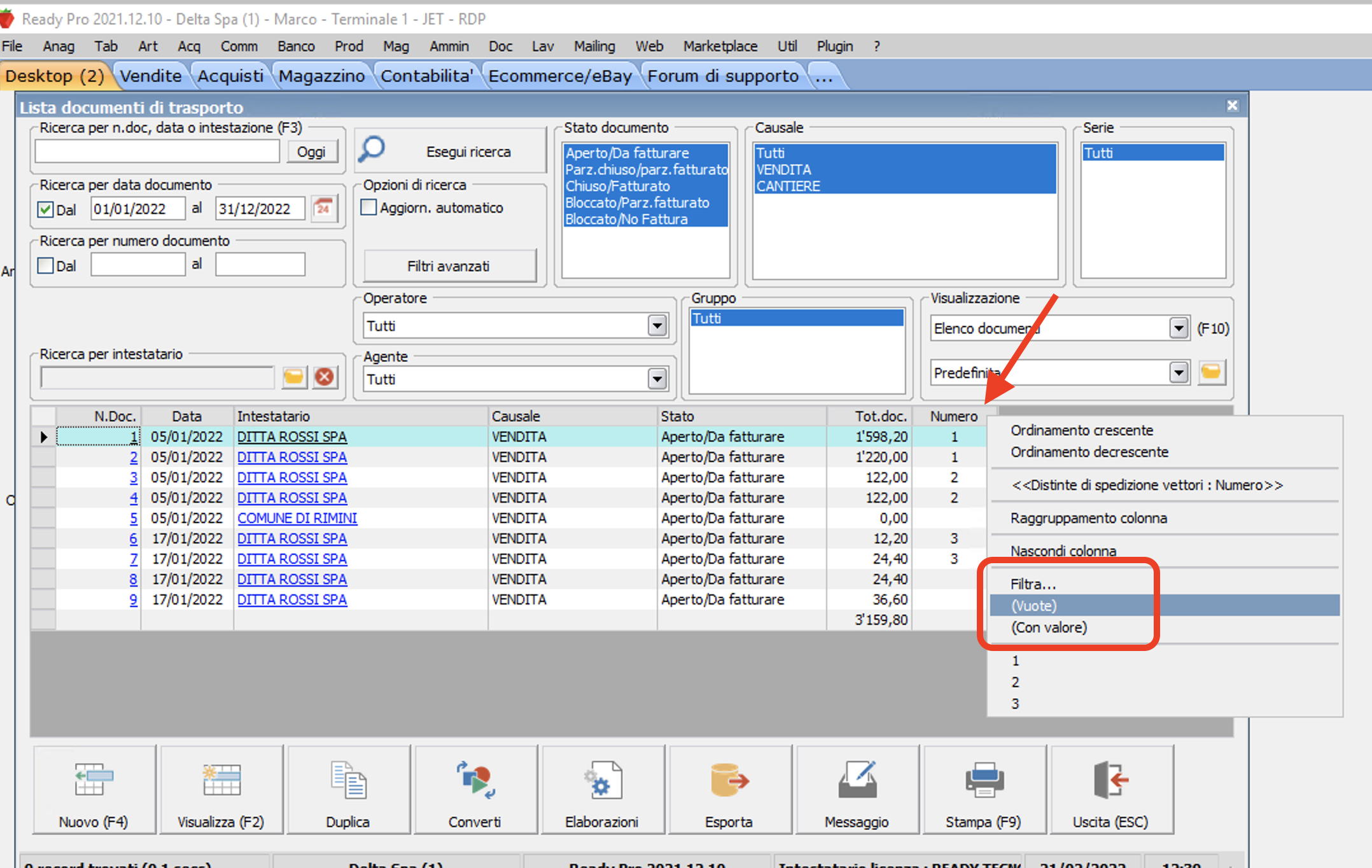Click the Esporta database icon
Viewport: 1372px width, 868px height.
click(x=729, y=781)
